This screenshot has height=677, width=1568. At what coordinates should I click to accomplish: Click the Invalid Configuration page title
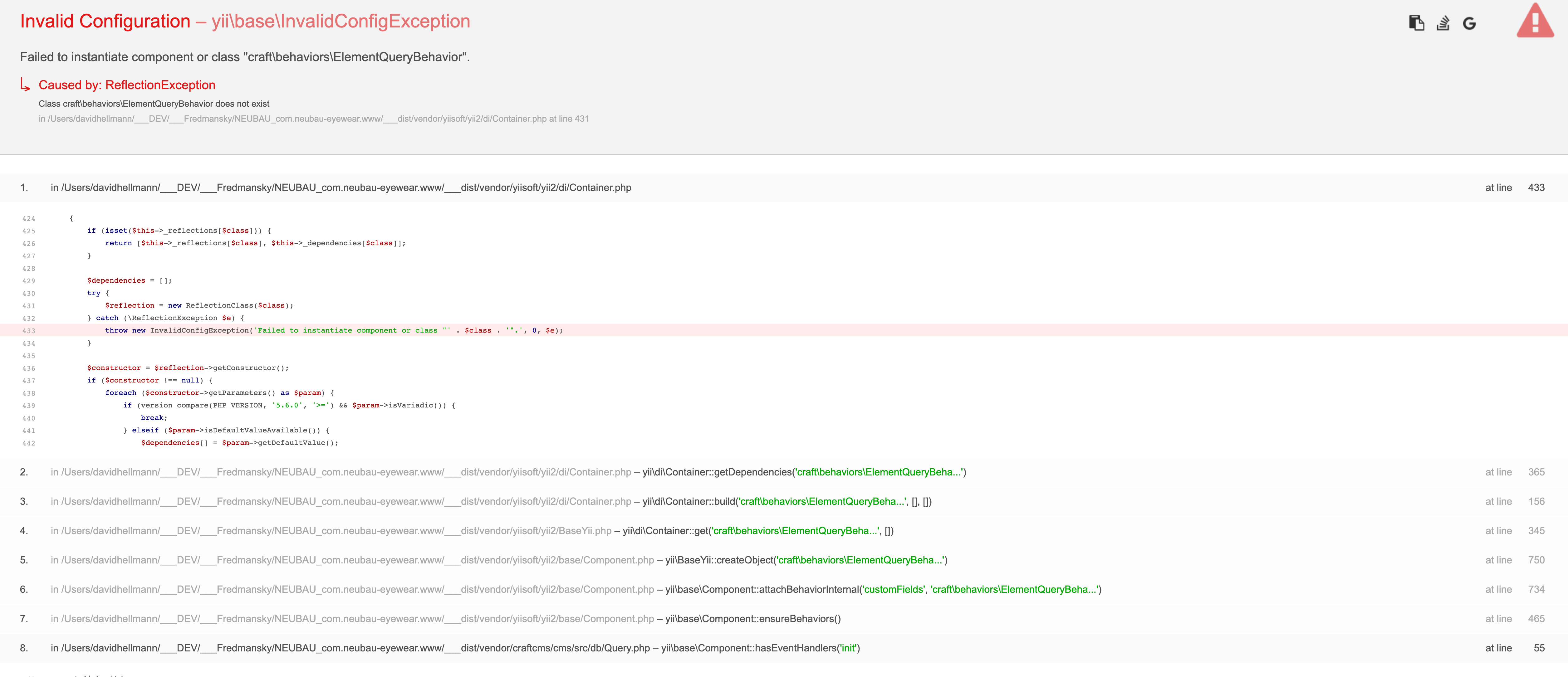coord(105,21)
